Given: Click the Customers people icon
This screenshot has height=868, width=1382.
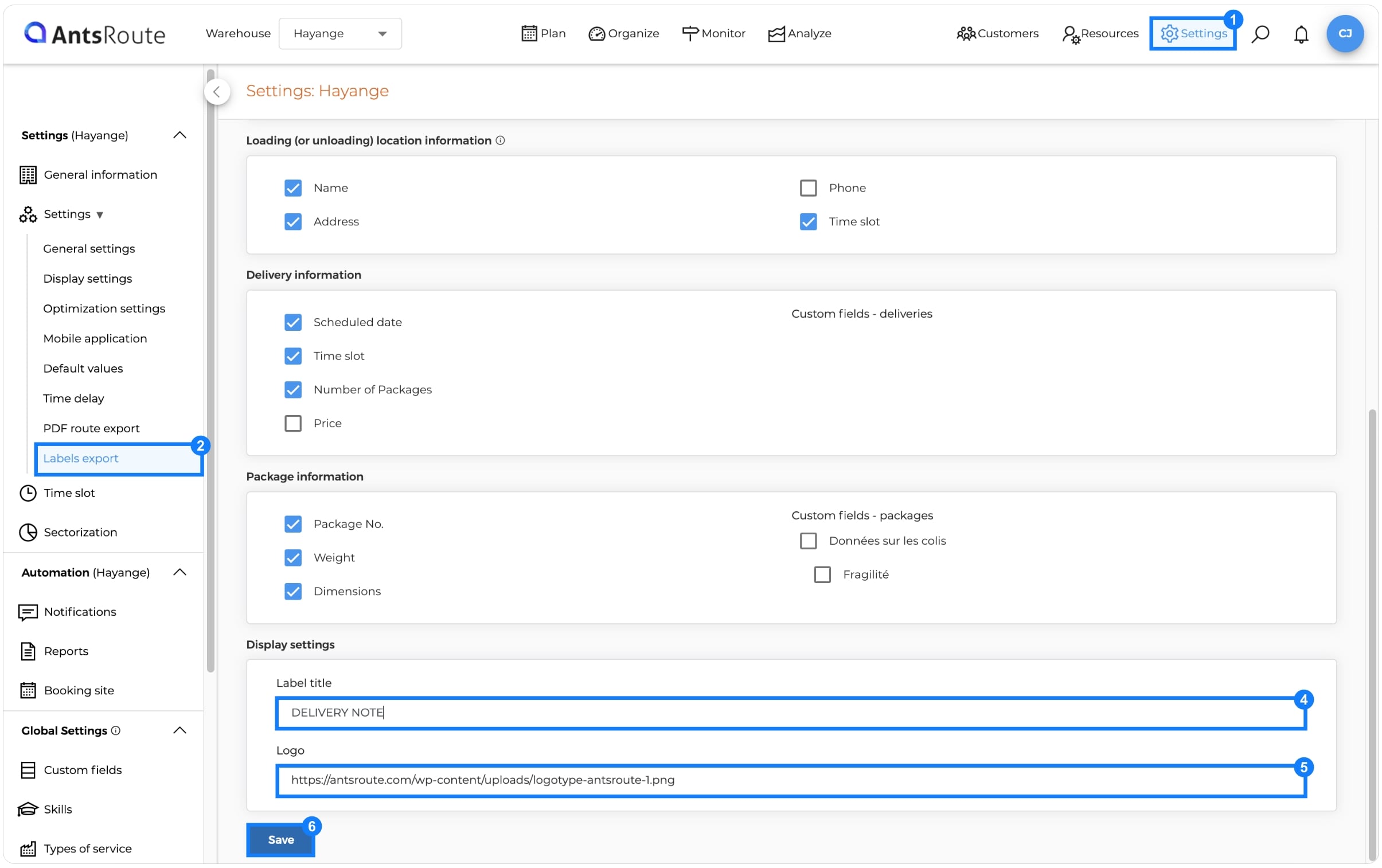Looking at the screenshot, I should [966, 34].
